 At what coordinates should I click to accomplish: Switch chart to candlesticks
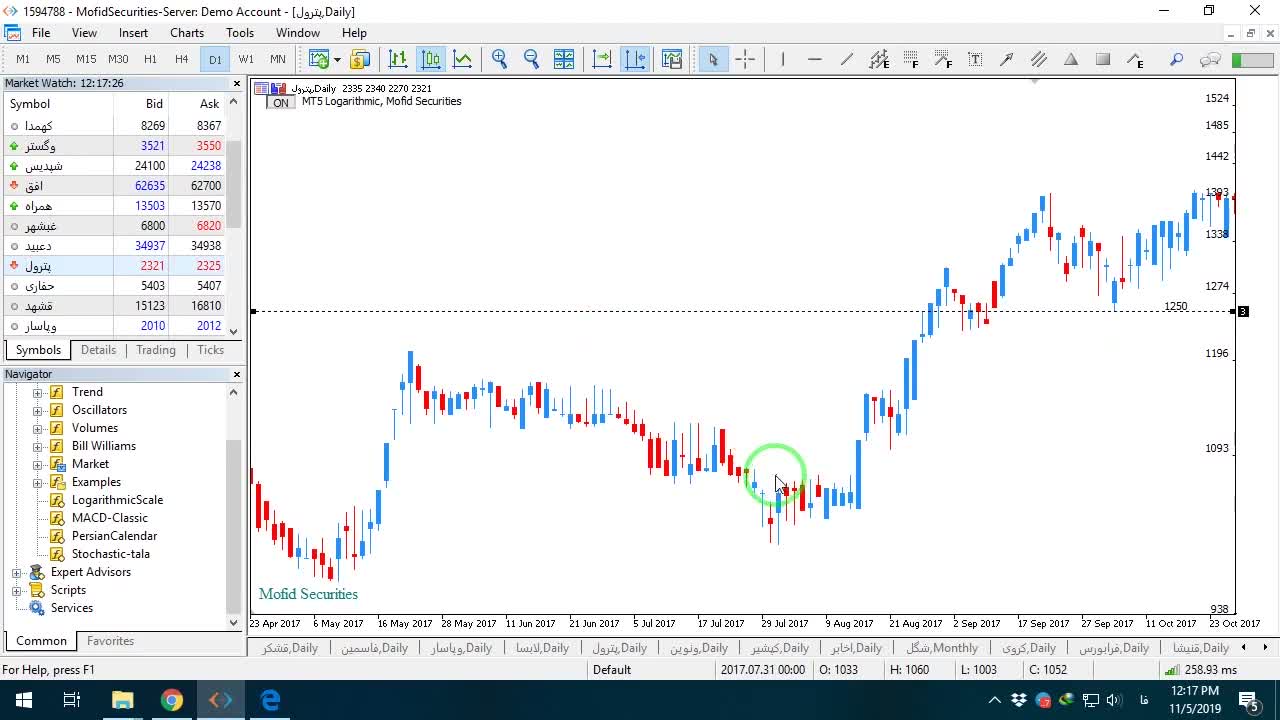[431, 59]
